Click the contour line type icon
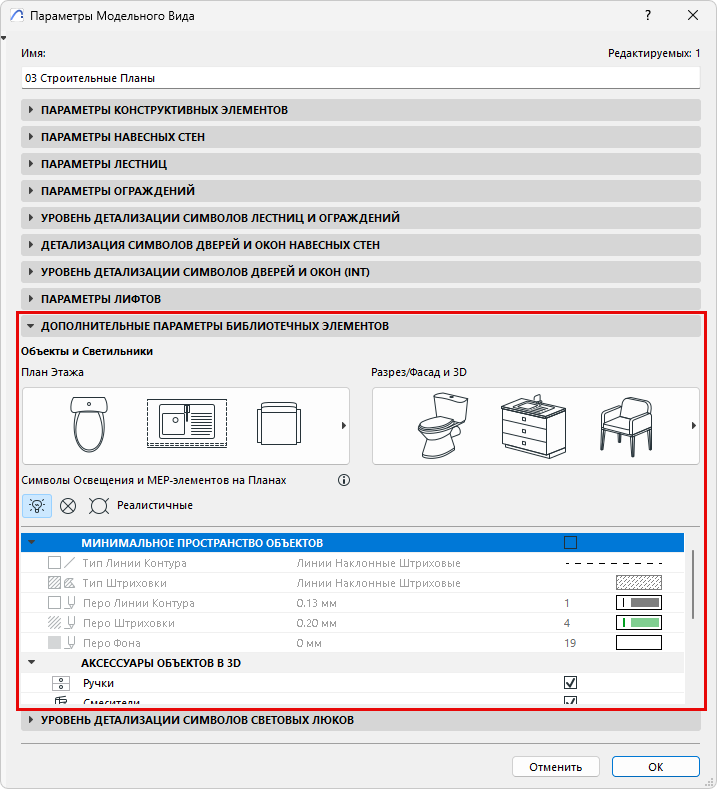The height and width of the screenshot is (789, 717). click(62, 563)
